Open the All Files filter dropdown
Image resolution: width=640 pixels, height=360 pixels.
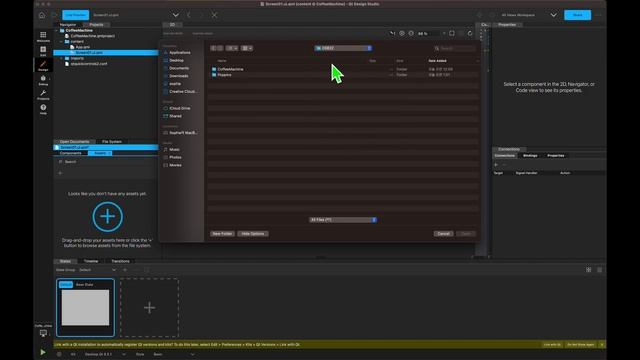342,220
